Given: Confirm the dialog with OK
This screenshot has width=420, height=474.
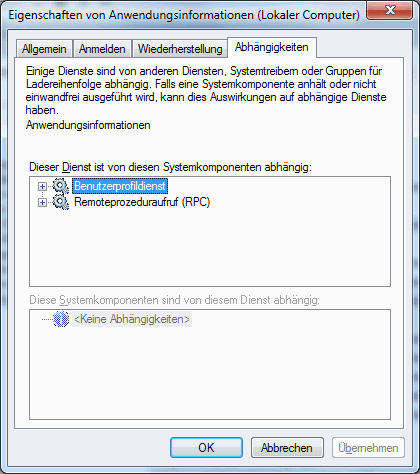Looking at the screenshot, I should click(x=206, y=448).
